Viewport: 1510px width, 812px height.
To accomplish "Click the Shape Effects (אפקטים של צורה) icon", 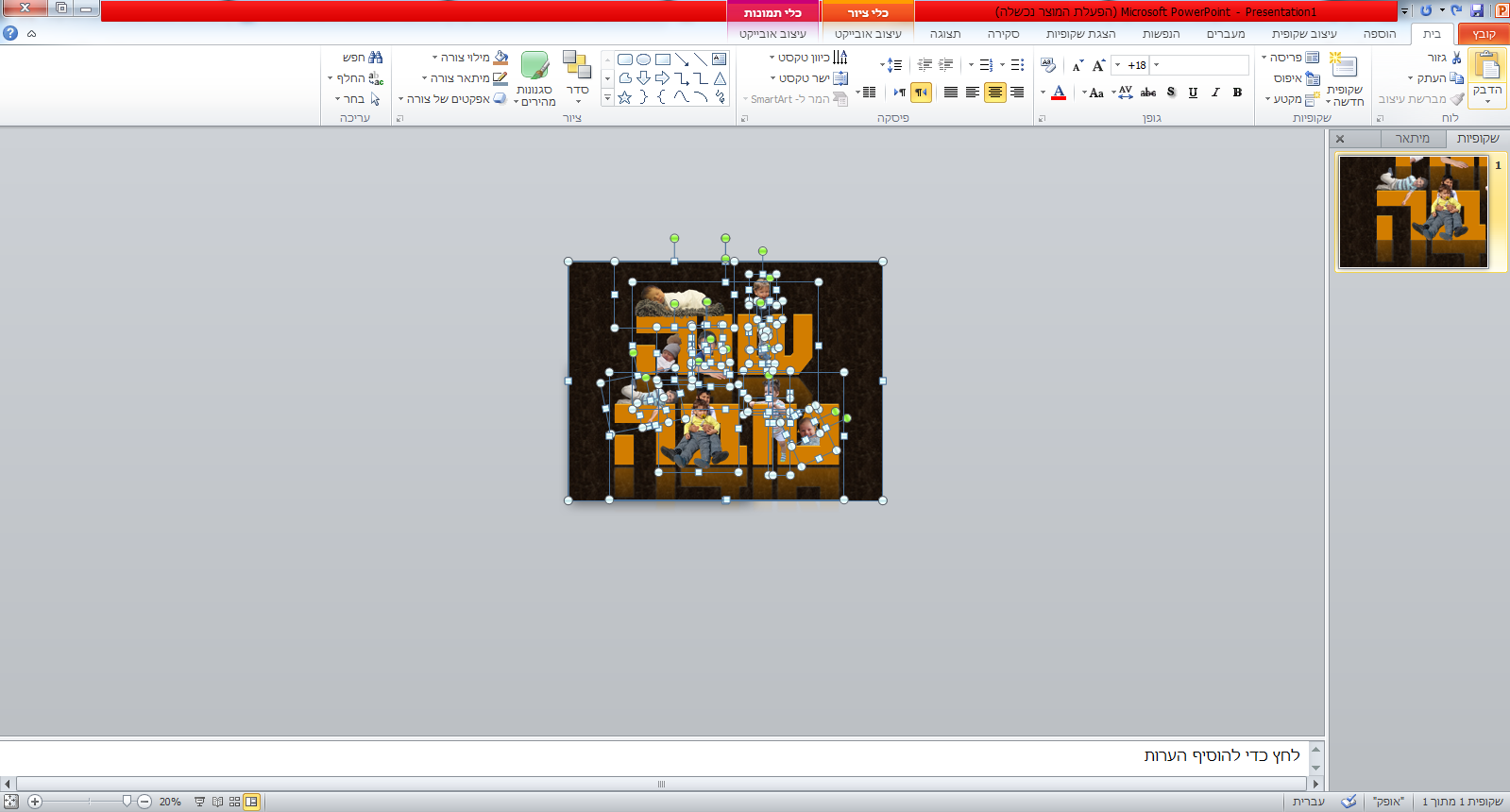I will (500, 98).
